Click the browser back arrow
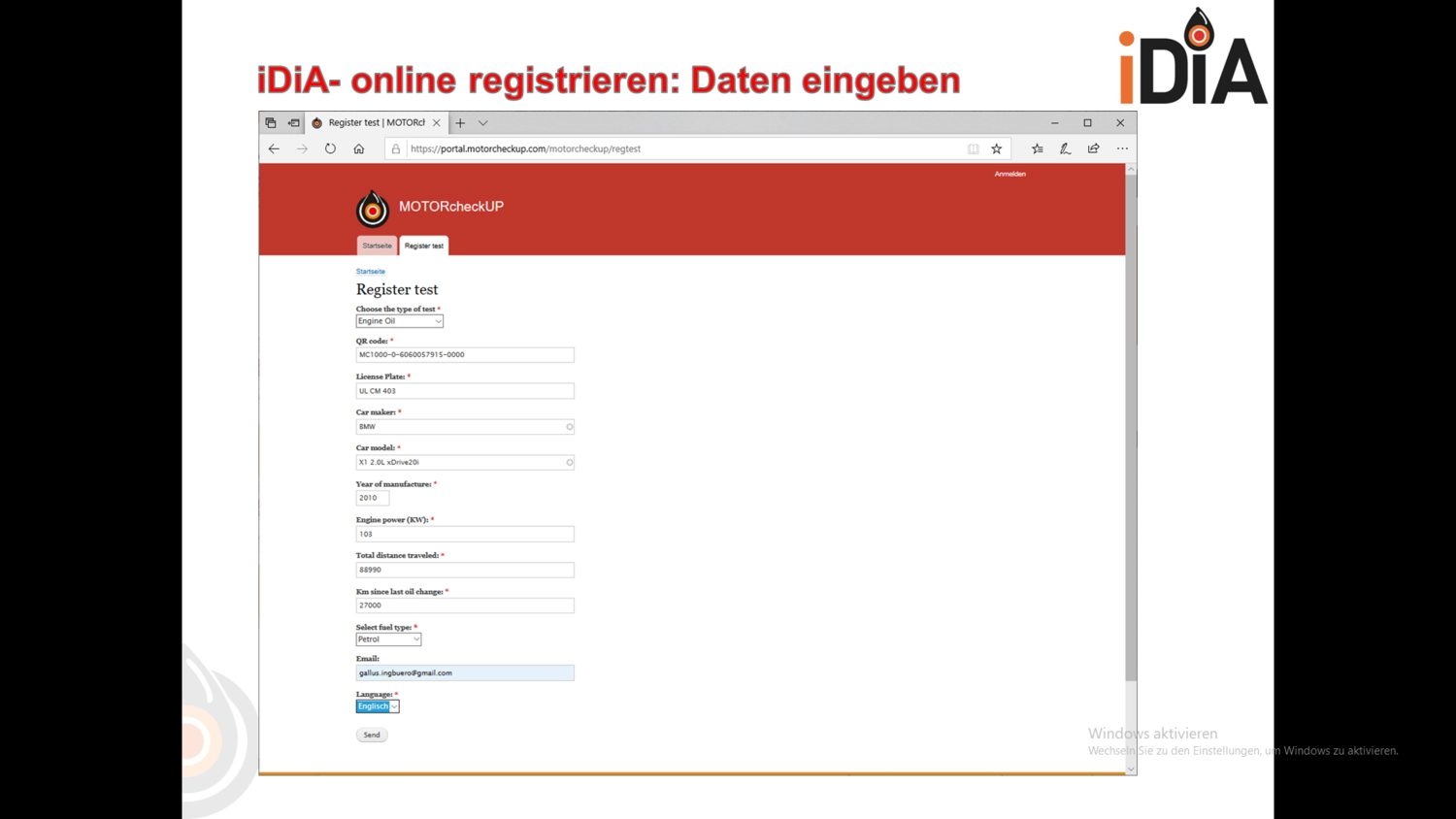This screenshot has height=819, width=1456. [x=274, y=148]
